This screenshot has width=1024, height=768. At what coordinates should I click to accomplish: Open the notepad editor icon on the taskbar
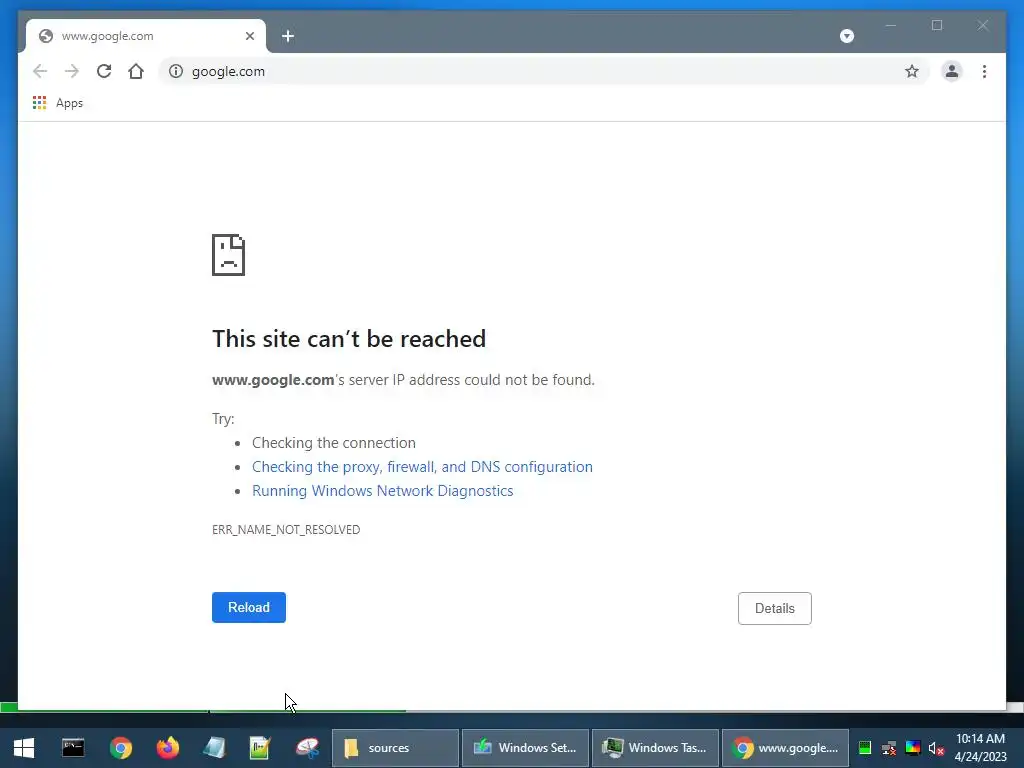point(260,748)
